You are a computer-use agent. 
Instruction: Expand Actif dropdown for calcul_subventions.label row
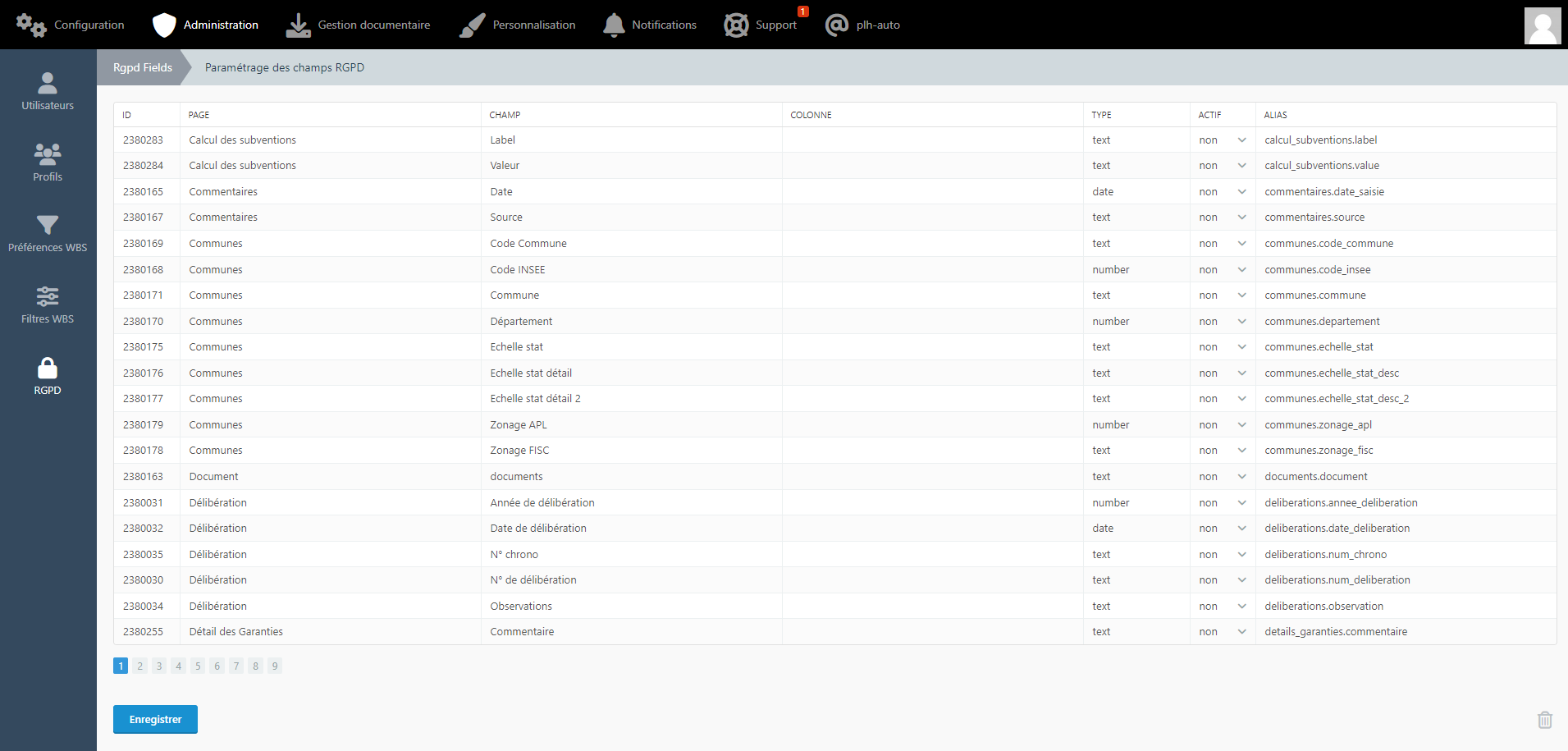[x=1222, y=140]
